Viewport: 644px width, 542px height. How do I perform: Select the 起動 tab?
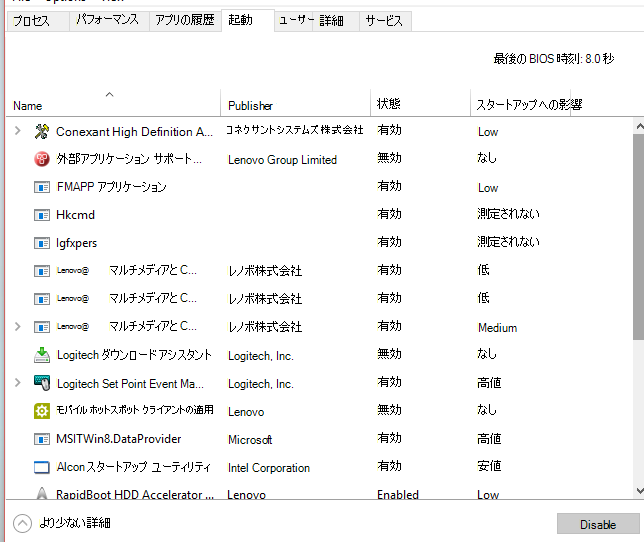point(248,20)
